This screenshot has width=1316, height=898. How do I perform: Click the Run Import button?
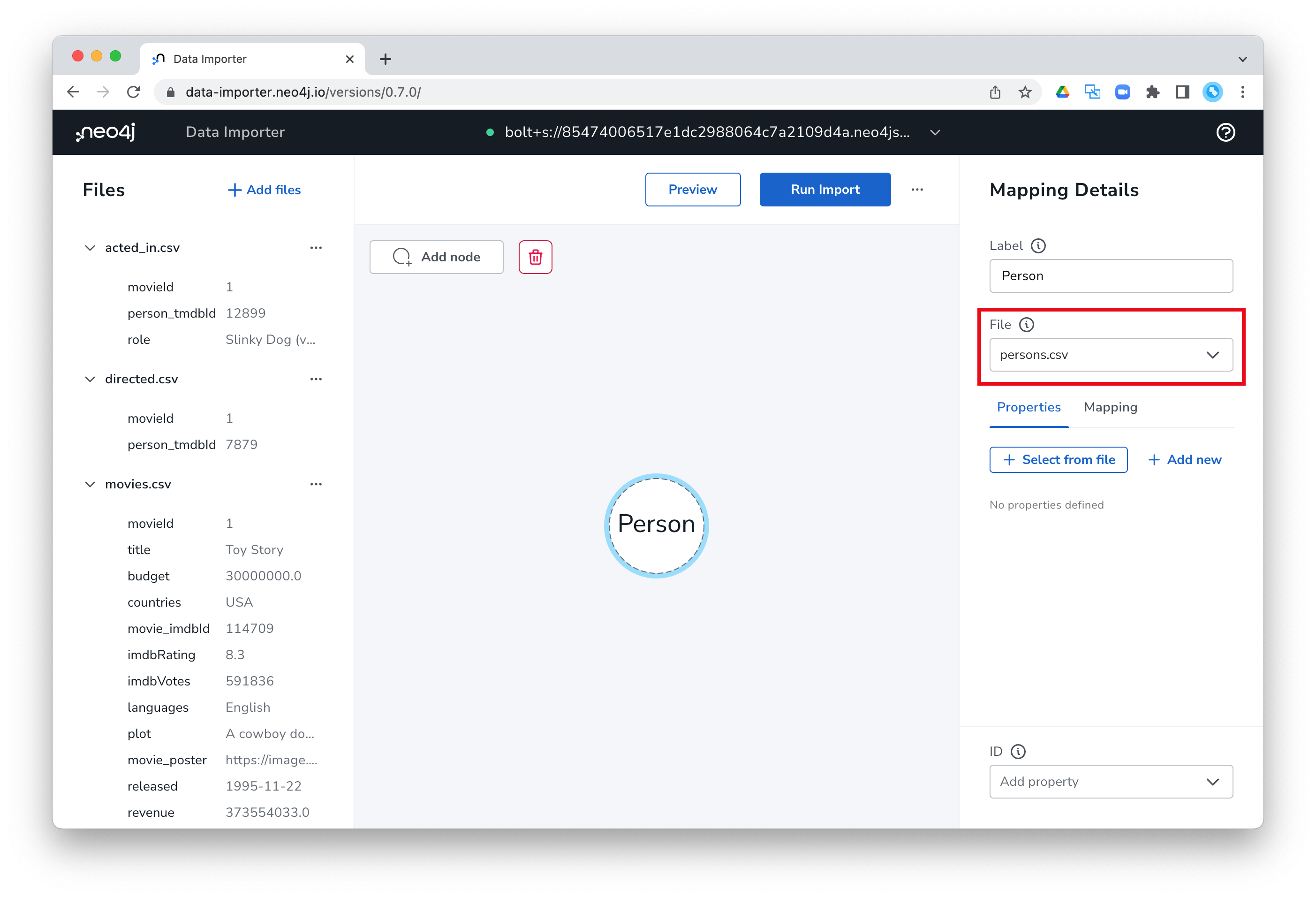[x=824, y=190]
